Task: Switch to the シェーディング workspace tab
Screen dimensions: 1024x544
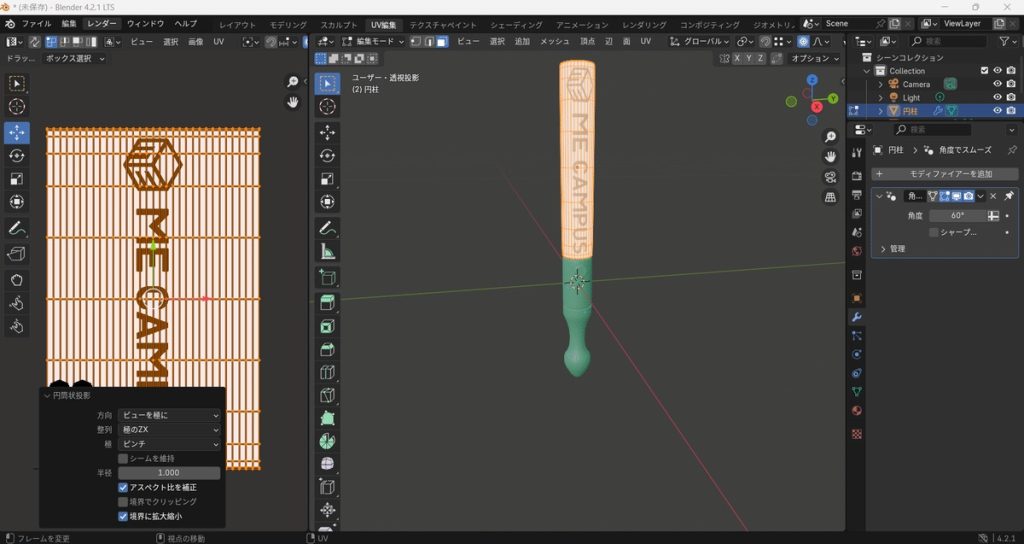Action: pos(516,25)
